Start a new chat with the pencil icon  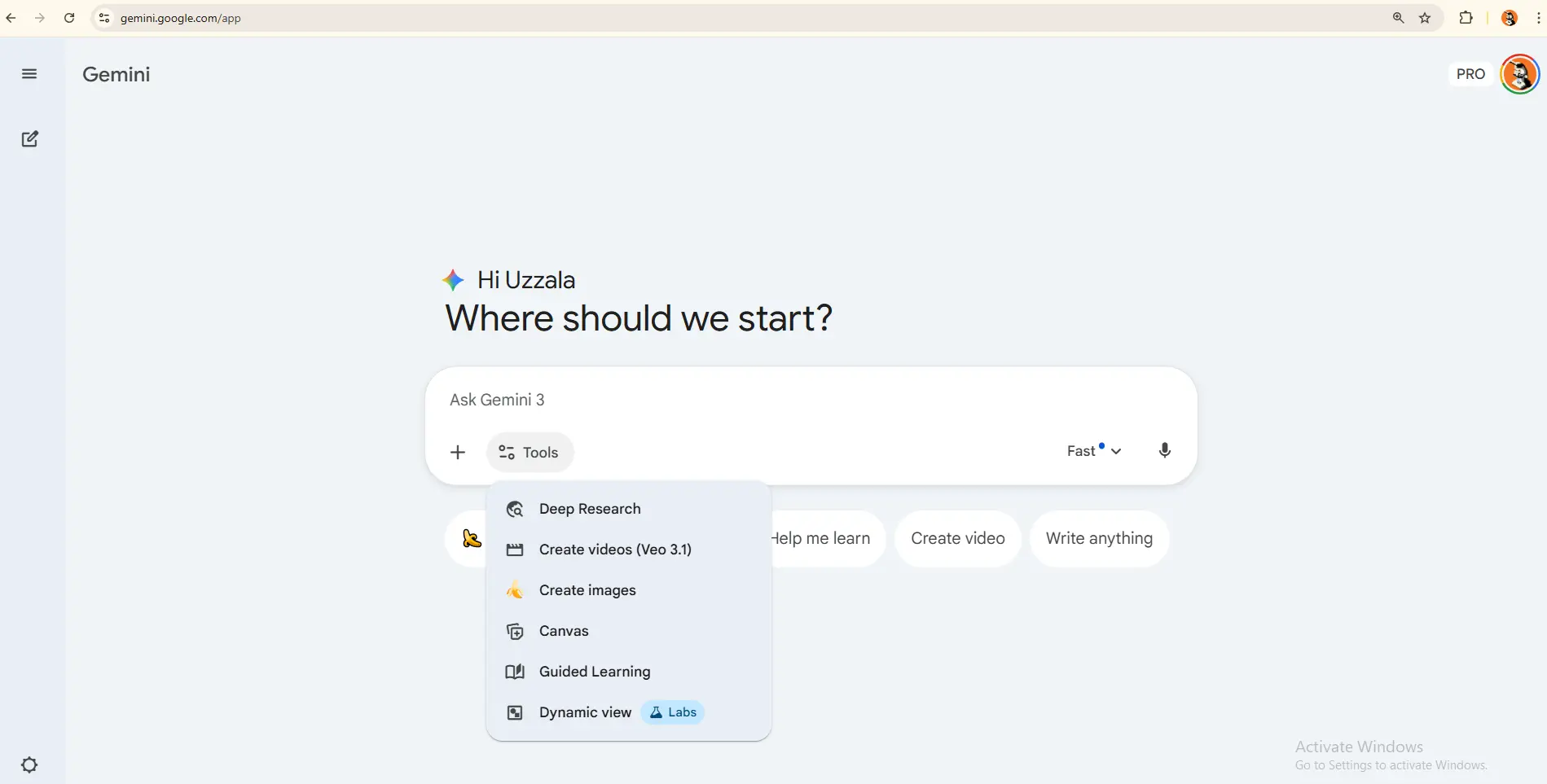tap(30, 139)
